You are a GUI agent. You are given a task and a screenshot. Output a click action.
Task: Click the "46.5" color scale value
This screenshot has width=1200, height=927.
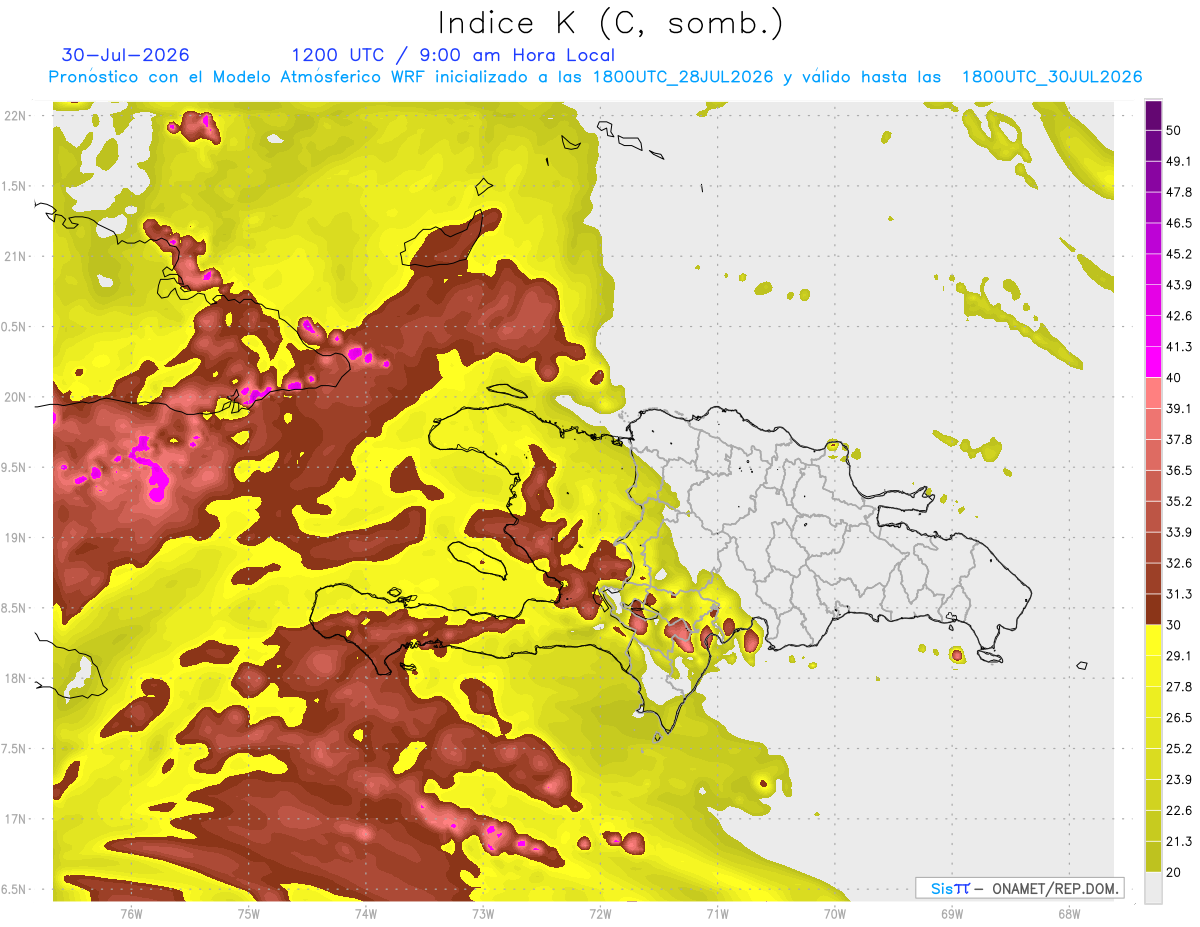tap(1179, 224)
